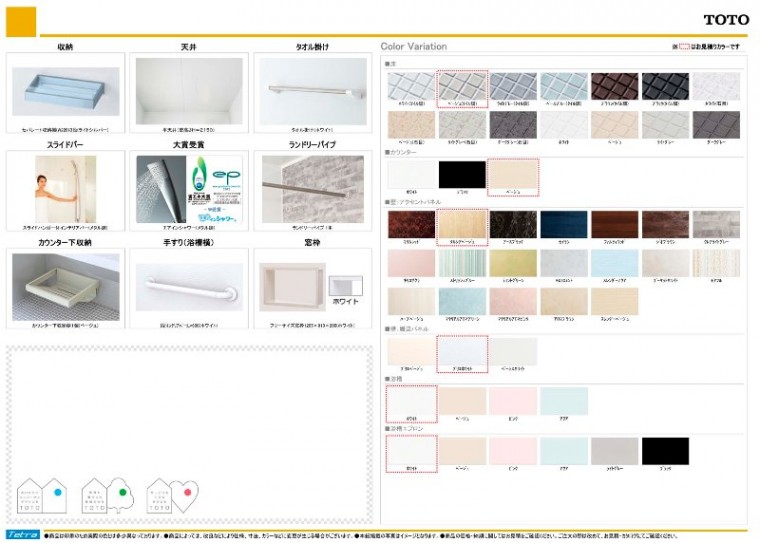The height and width of the screenshot is (542, 760).
Task: Select the TOTO tree icon with green dot
Action: 107,495
